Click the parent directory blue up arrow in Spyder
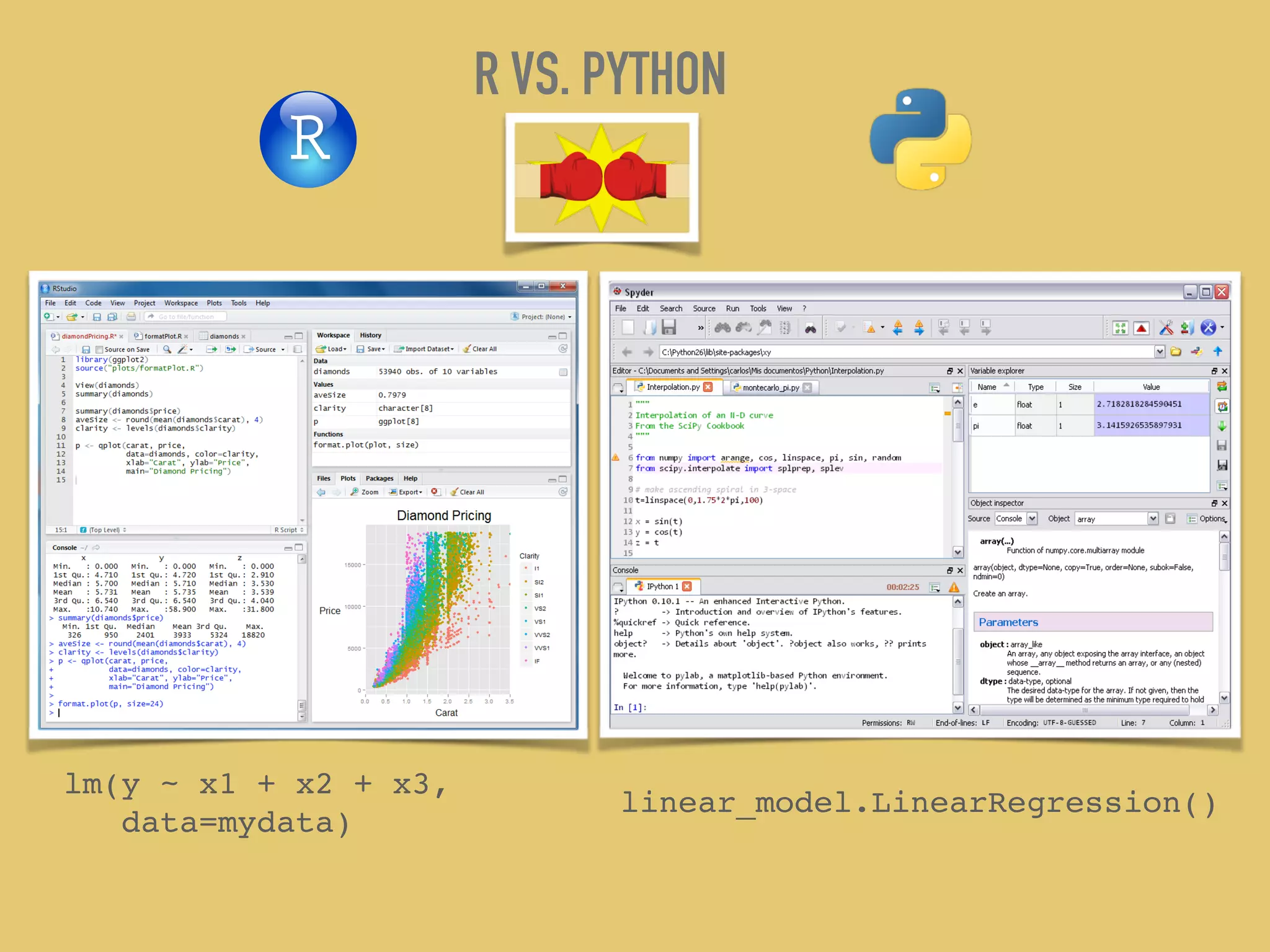 tap(1218, 351)
